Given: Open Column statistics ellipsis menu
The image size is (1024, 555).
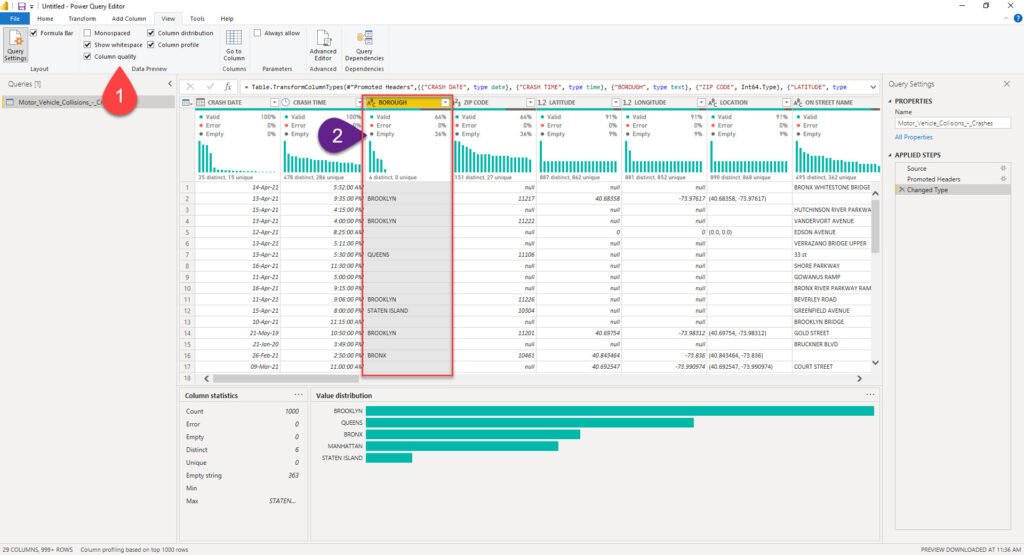Looking at the screenshot, I should (x=298, y=395).
